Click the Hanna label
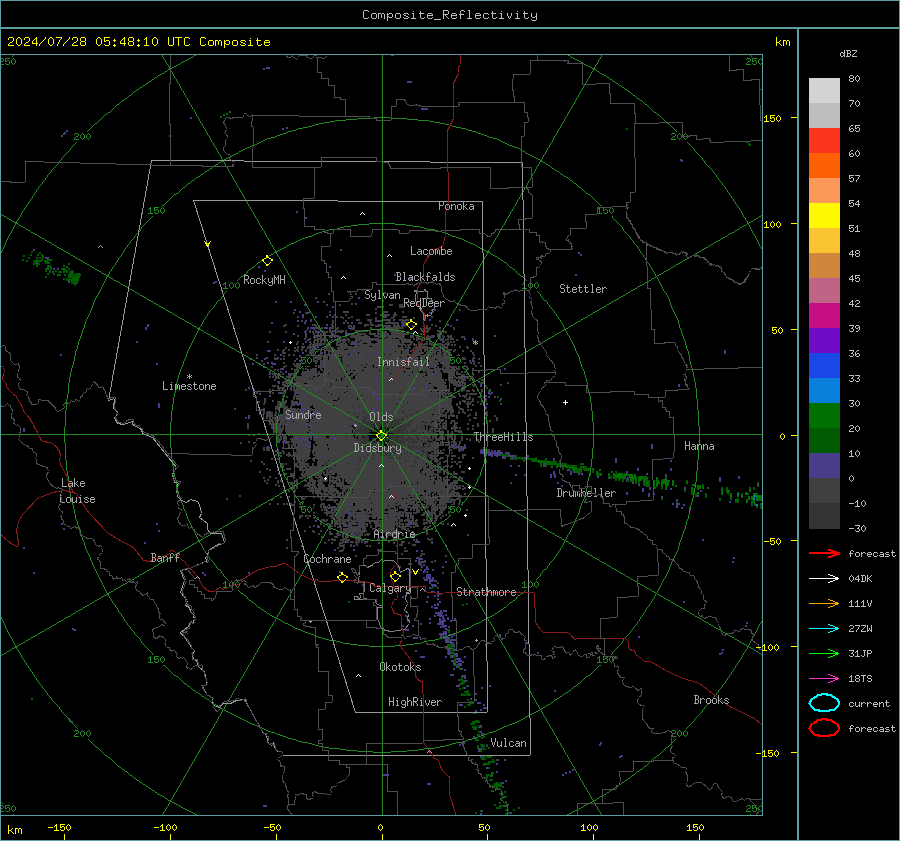Image resolution: width=900 pixels, height=841 pixels. 699,446
